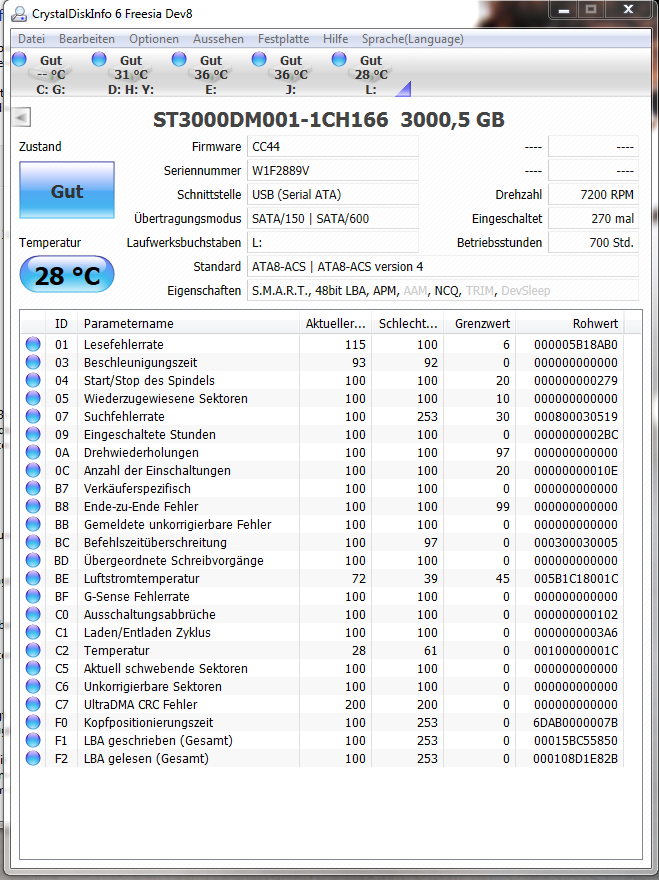The width and height of the screenshot is (659, 880).
Task: Click status orb of LBA gelesen (Gesamt)
Action: click(33, 758)
